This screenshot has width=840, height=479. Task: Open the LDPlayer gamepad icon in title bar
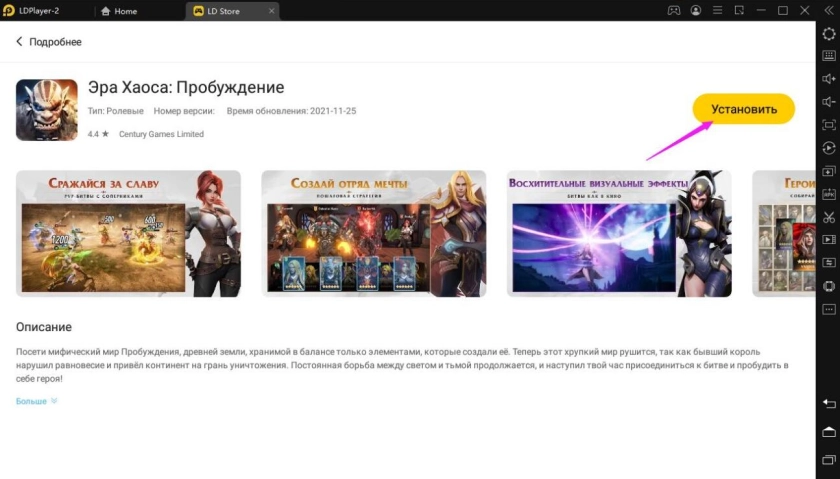tap(673, 10)
